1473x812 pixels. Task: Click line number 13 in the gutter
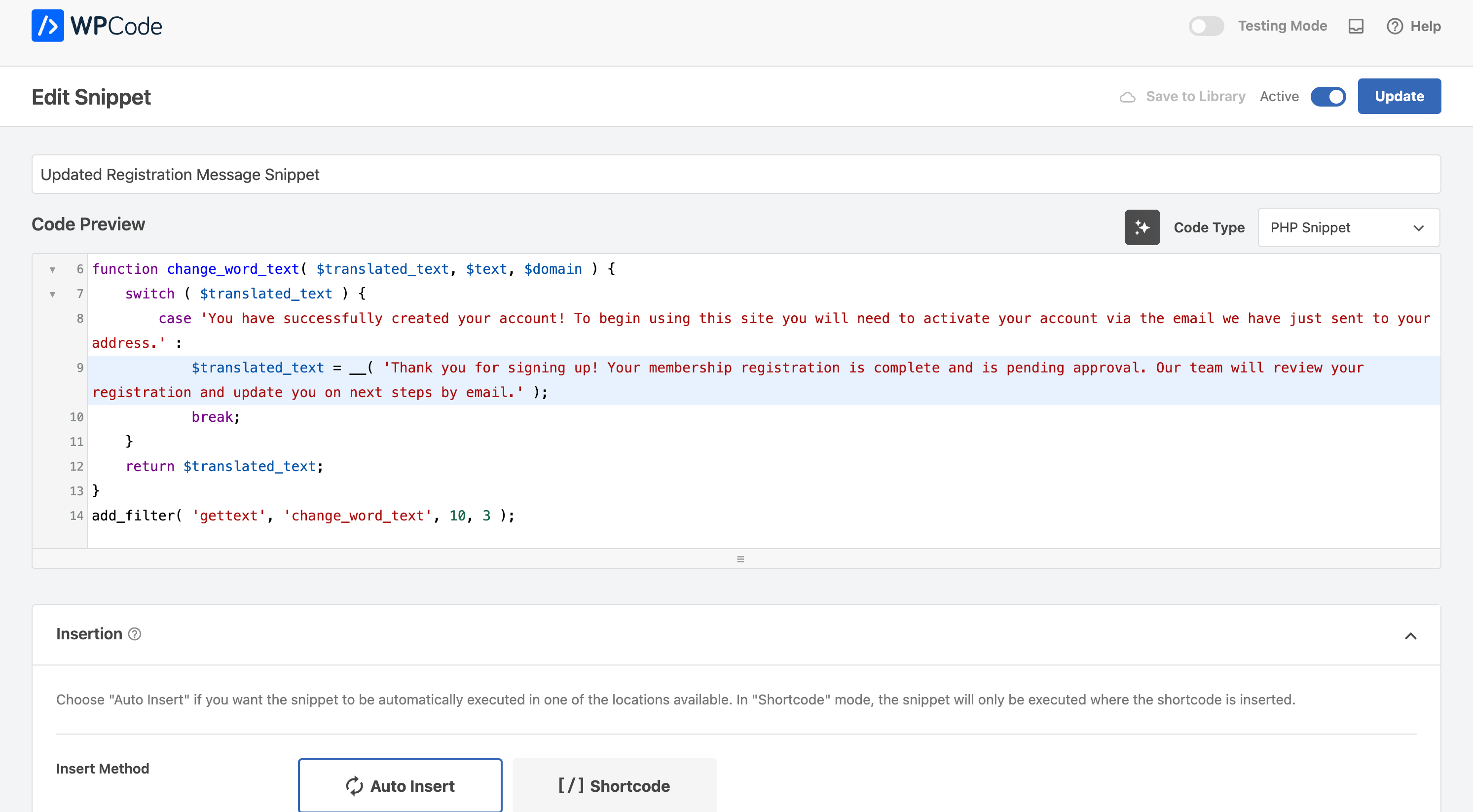pyautogui.click(x=76, y=491)
